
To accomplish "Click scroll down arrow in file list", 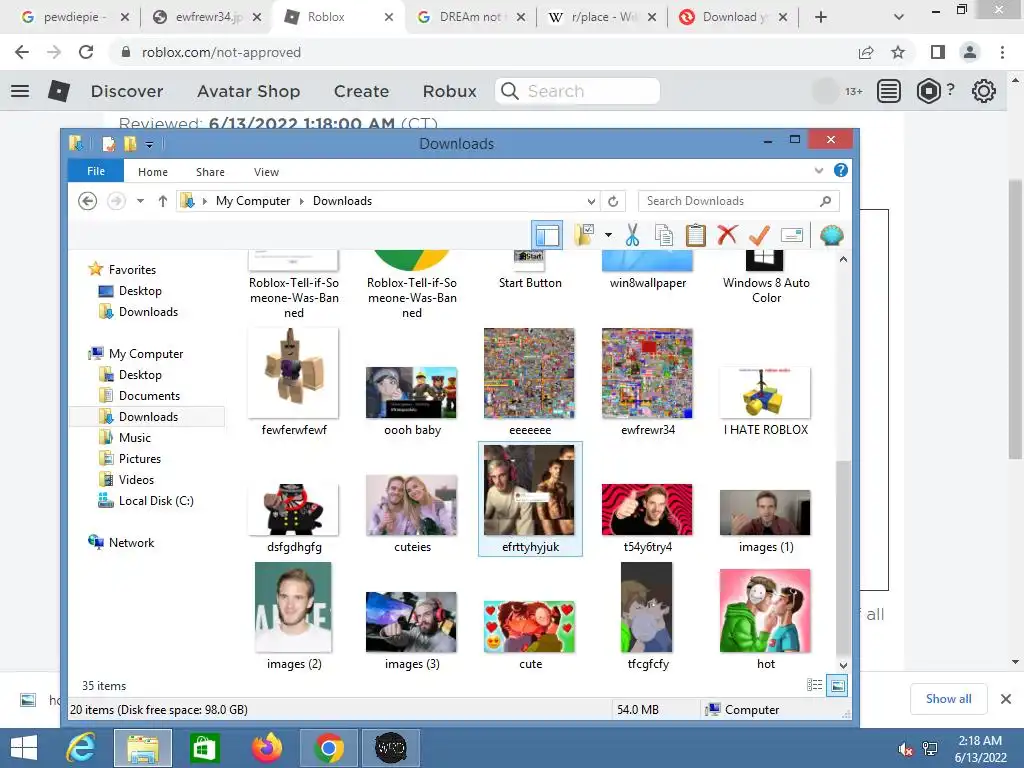I will point(843,665).
